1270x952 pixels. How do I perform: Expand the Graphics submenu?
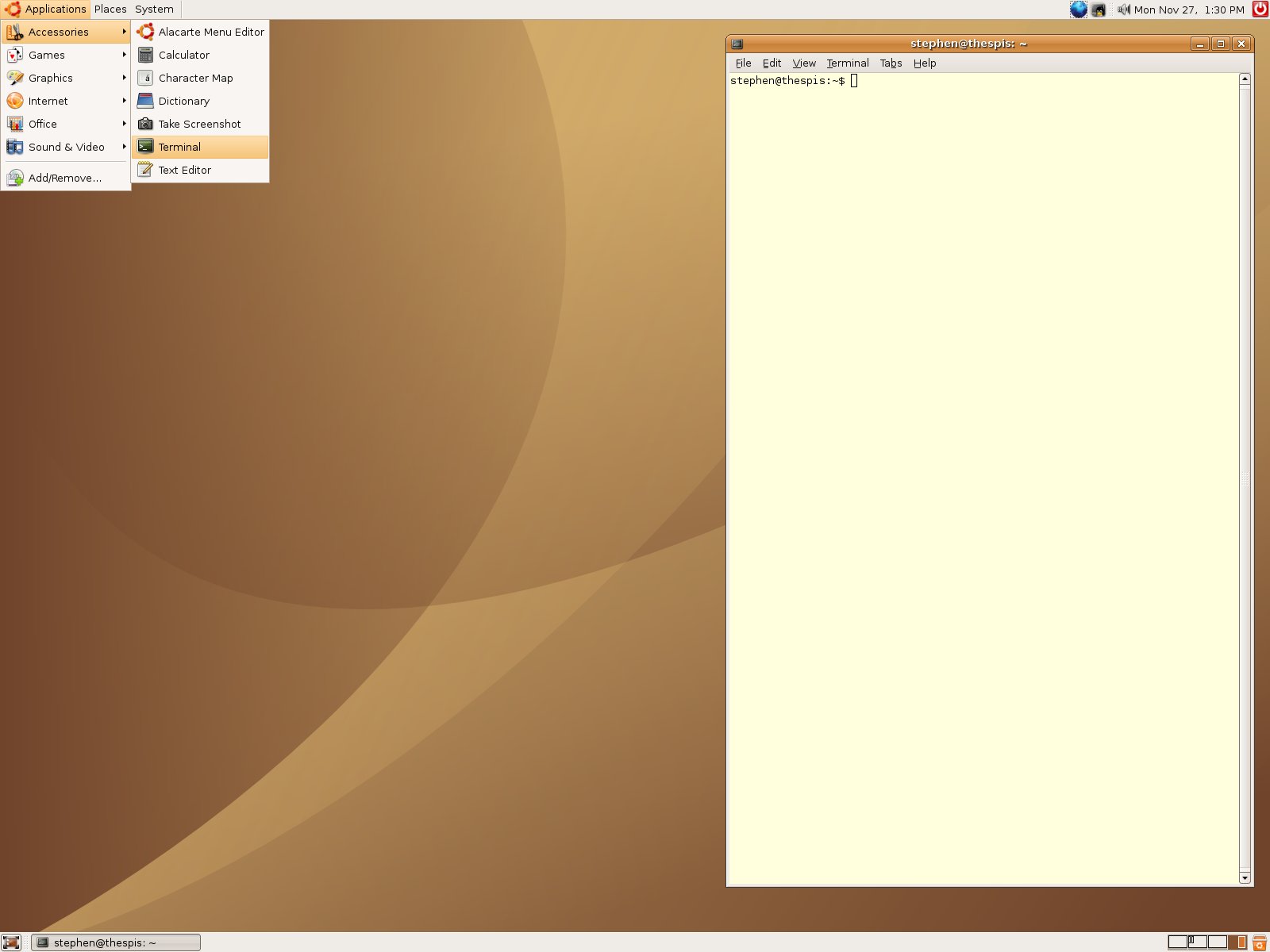[x=66, y=78]
